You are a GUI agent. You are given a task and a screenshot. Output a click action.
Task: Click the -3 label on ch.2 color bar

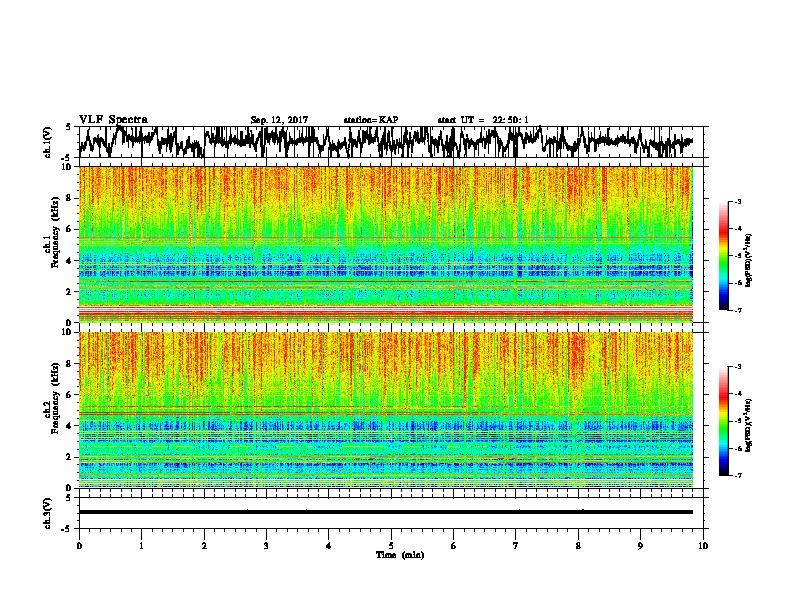click(x=738, y=367)
